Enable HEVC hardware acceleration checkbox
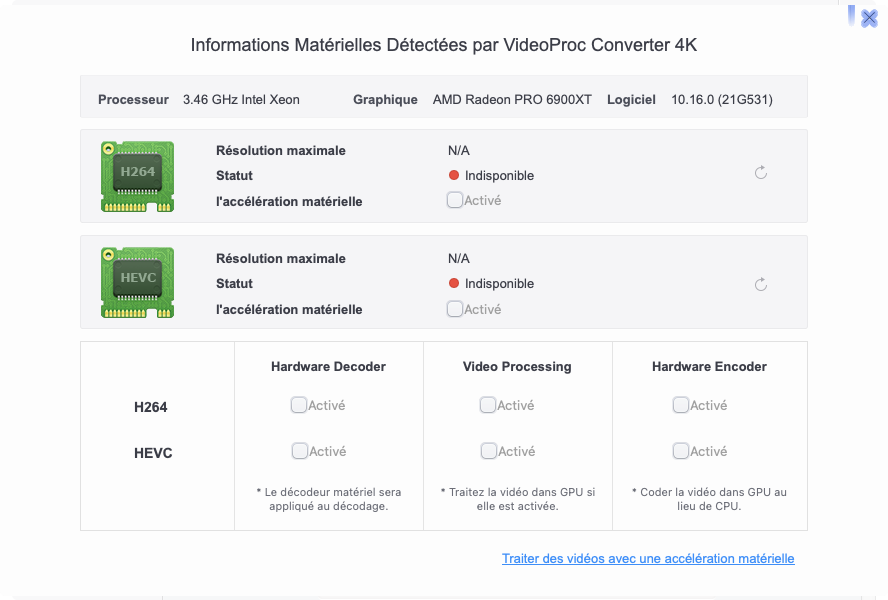The width and height of the screenshot is (888, 600). (x=455, y=309)
